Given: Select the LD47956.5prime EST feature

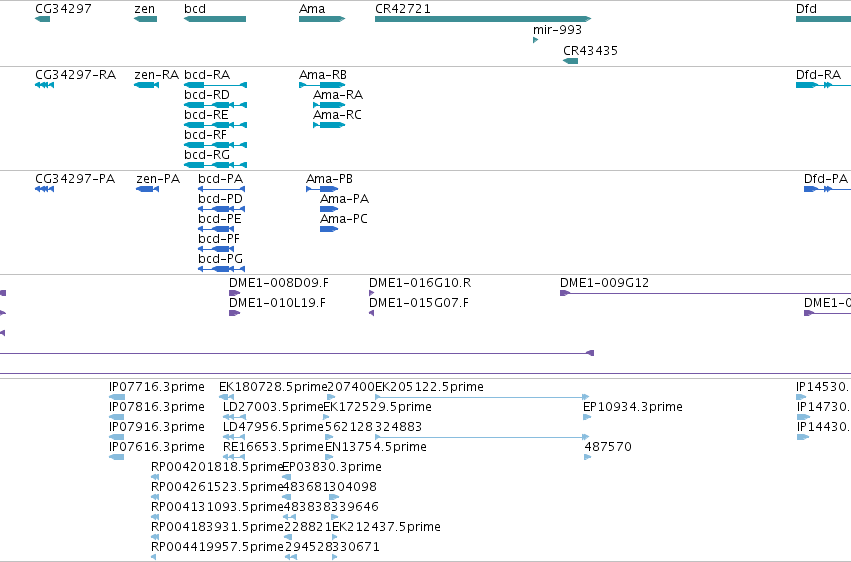Looking at the screenshot, I should click(x=233, y=437).
